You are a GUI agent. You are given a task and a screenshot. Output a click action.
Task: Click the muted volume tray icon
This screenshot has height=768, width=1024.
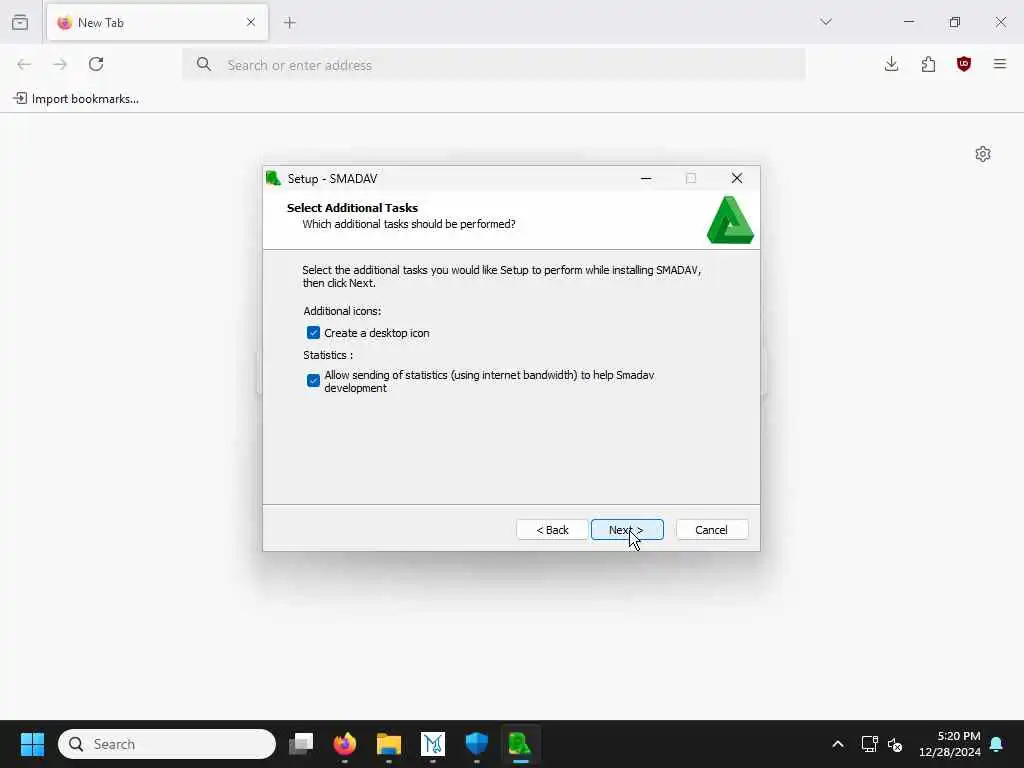(x=895, y=744)
